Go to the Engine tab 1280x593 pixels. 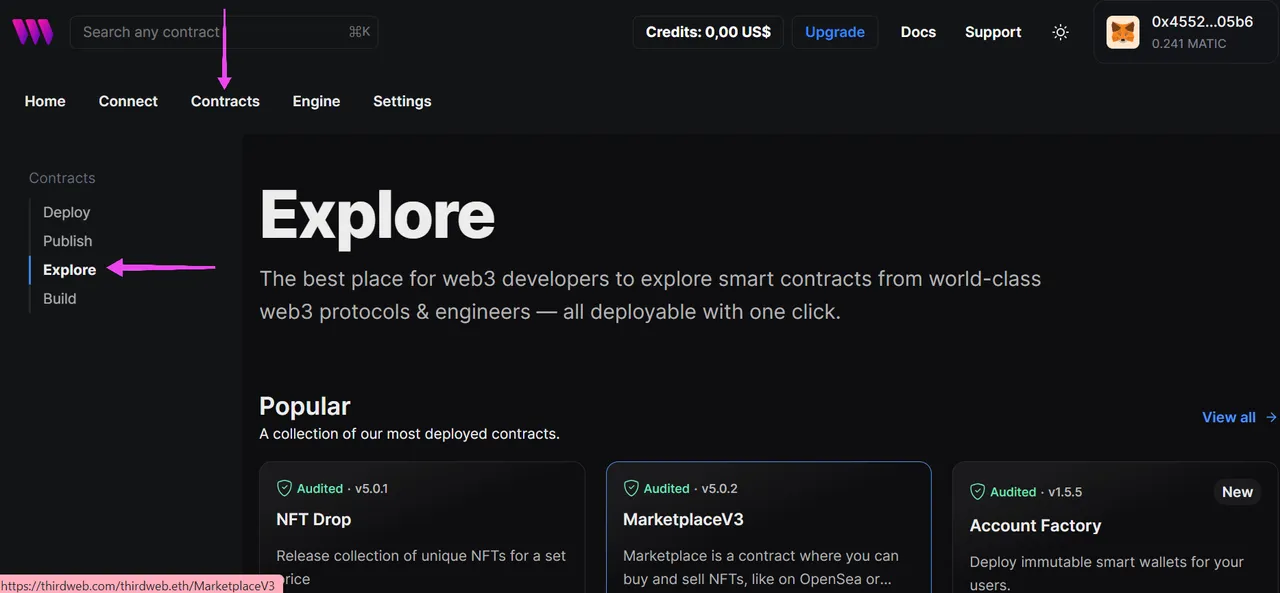pos(316,101)
